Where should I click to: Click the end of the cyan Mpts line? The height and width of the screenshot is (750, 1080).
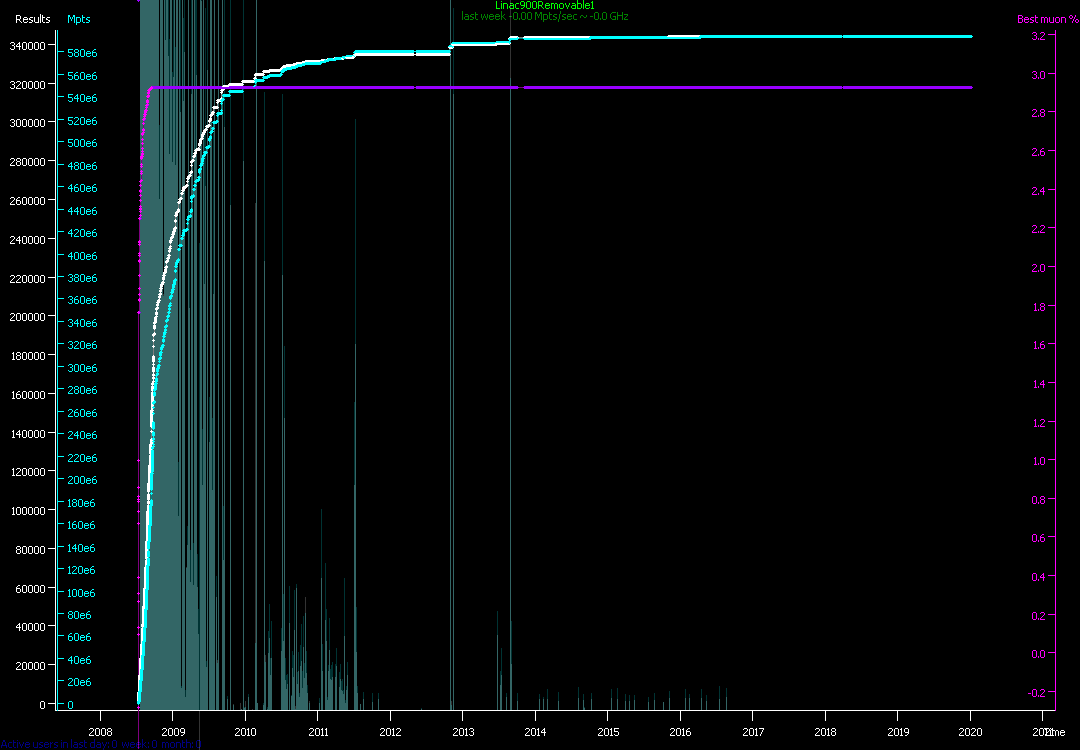[x=970, y=37]
